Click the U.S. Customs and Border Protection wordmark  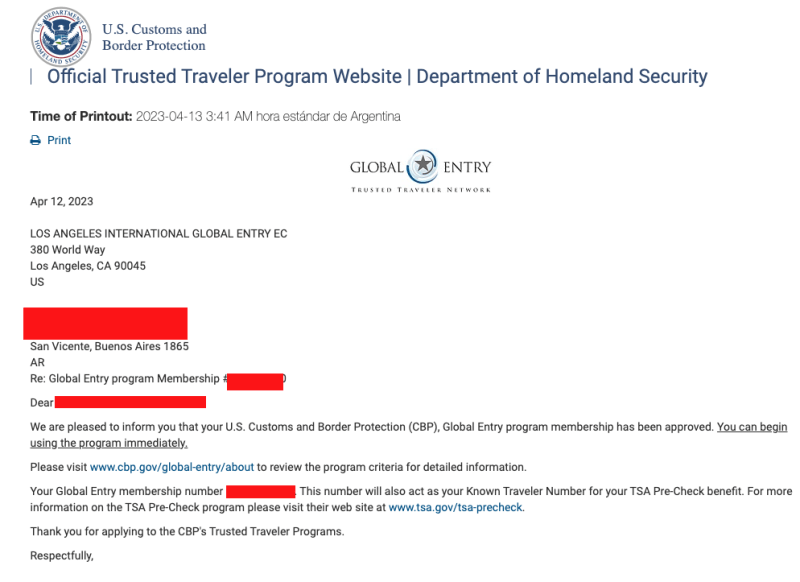point(154,37)
